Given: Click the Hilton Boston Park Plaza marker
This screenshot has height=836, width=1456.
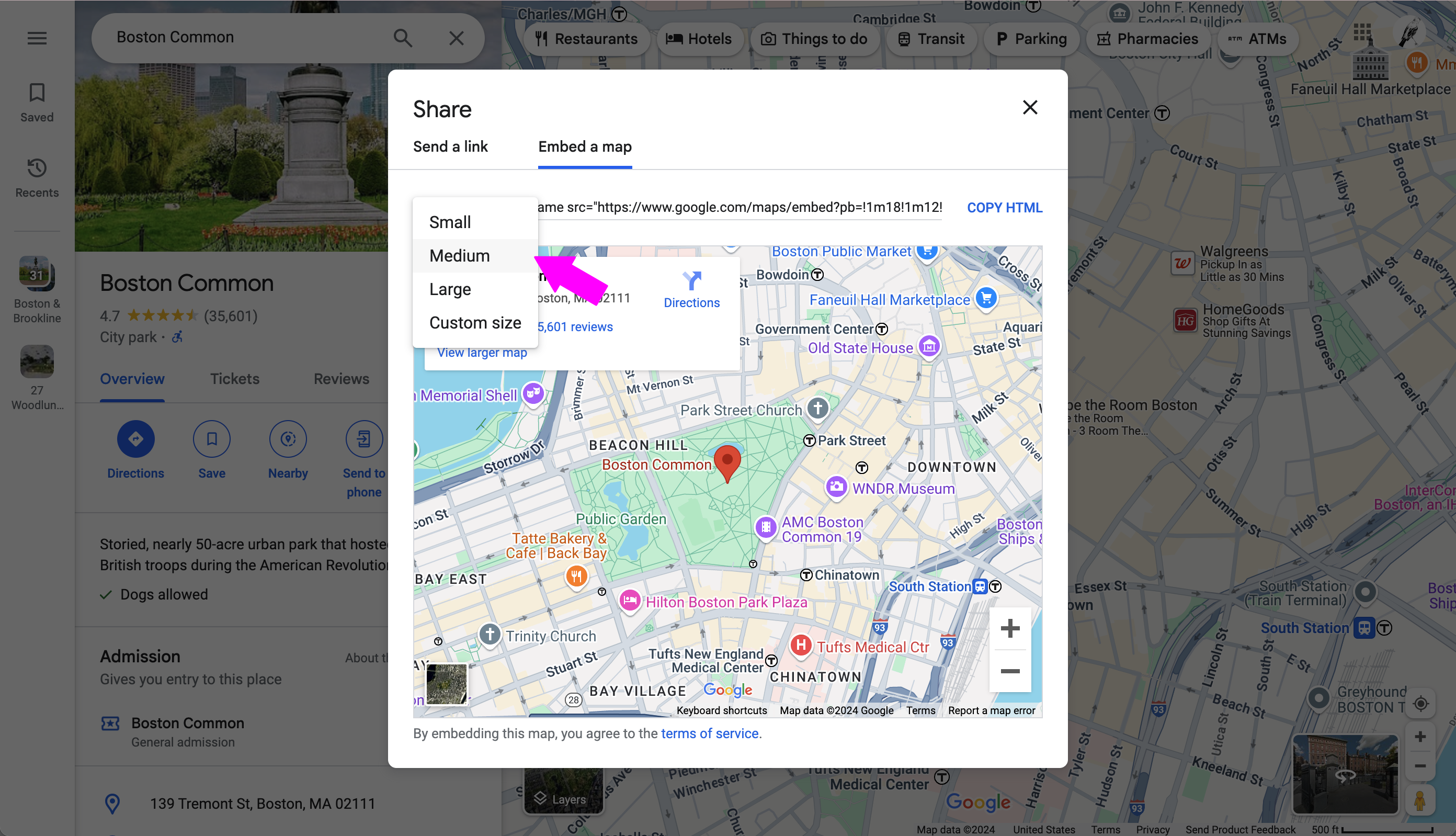Looking at the screenshot, I should [x=630, y=601].
